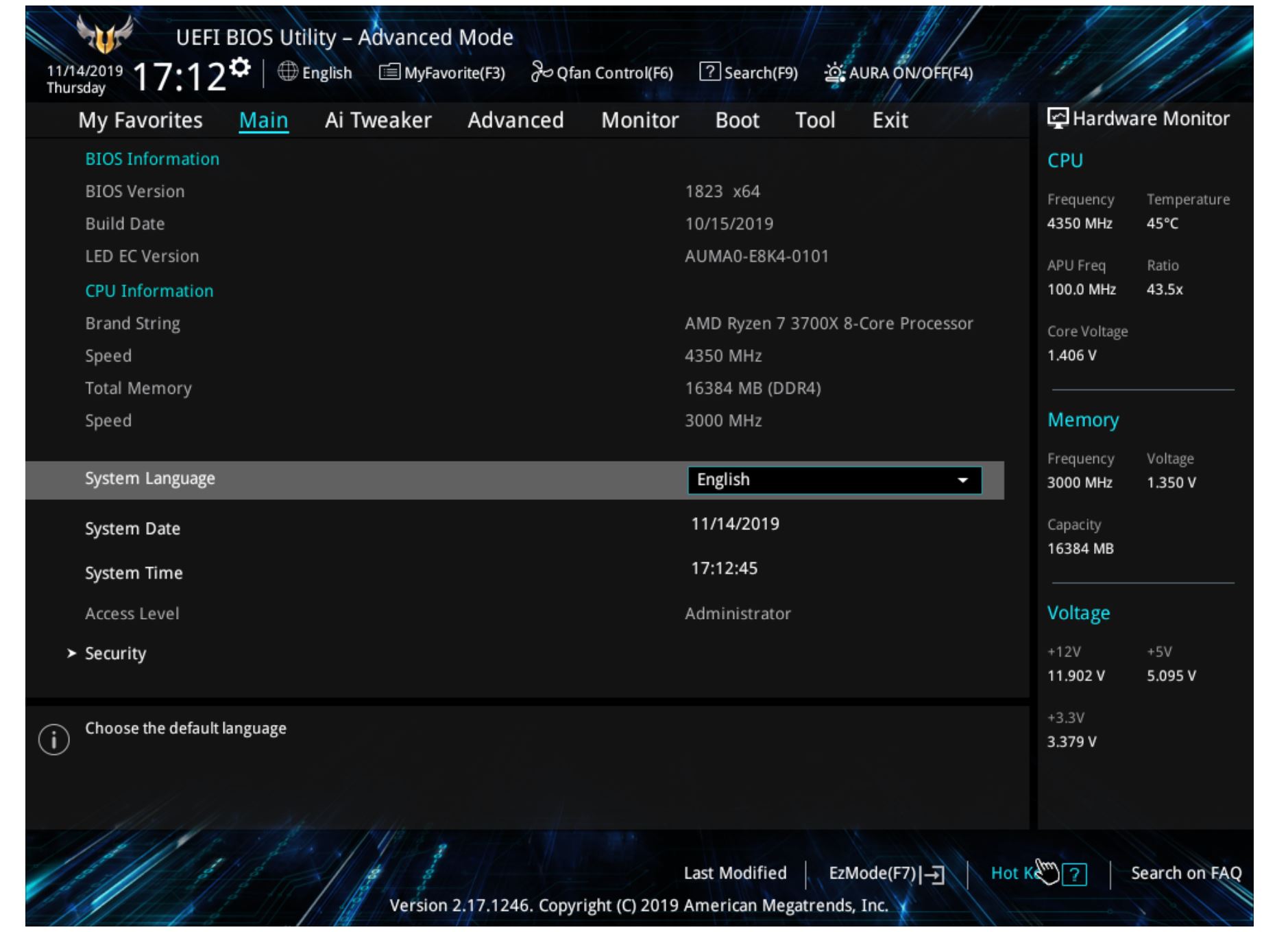Click the AMD Ryzen 7 3700X brand string
This screenshot has height=932, width=1288.
click(x=829, y=324)
